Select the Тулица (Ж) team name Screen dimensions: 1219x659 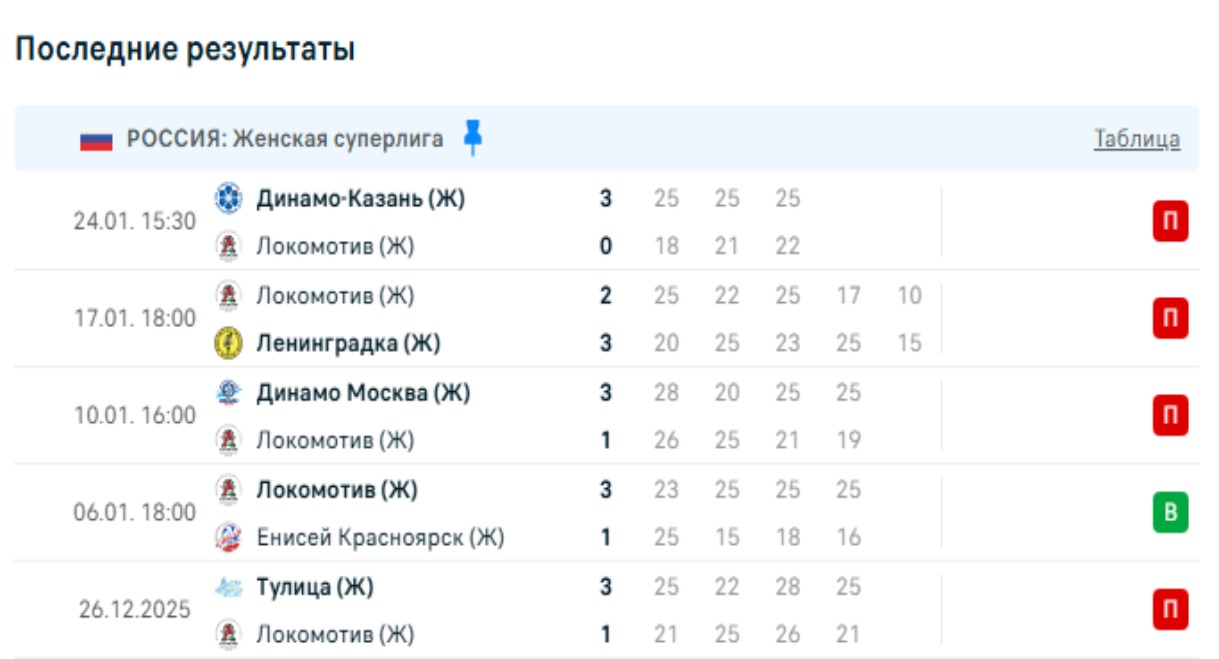(x=315, y=588)
